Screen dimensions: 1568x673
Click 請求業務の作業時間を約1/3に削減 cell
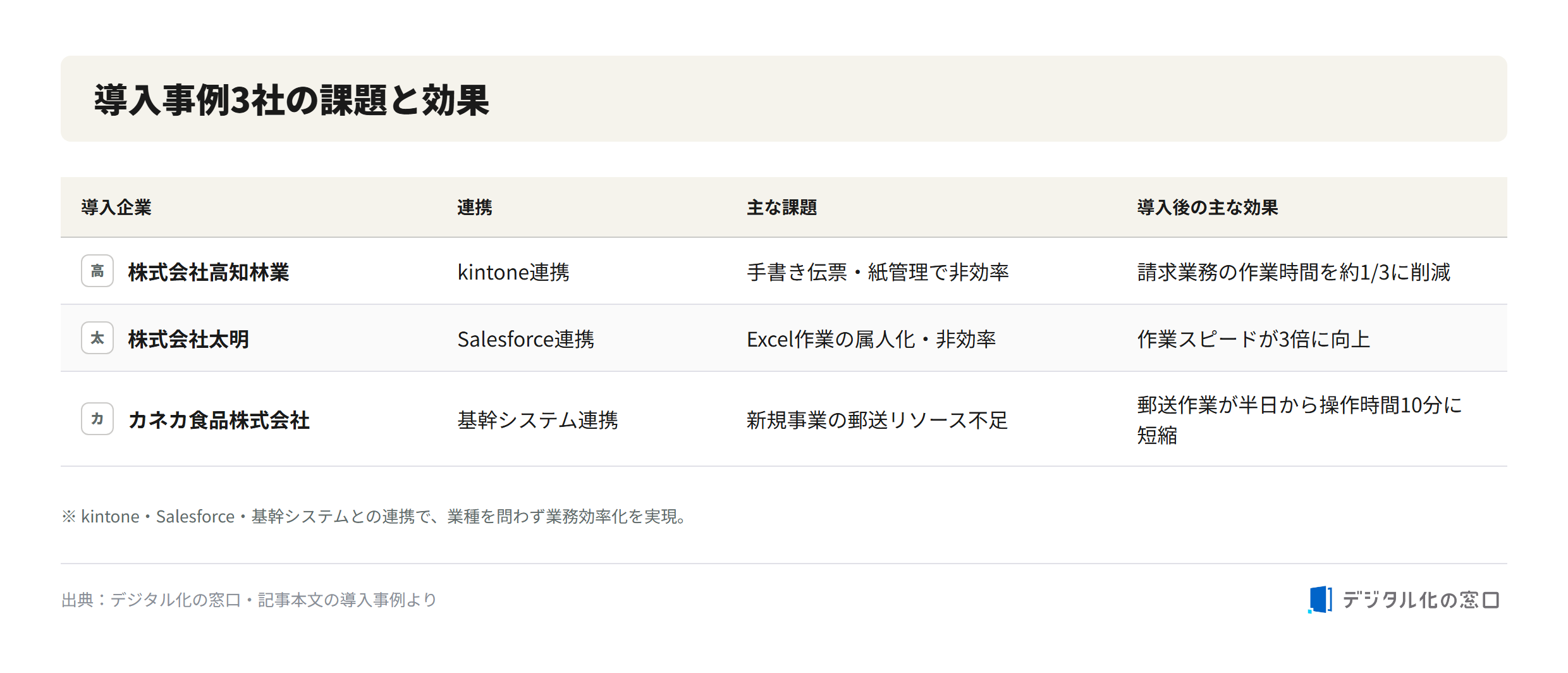point(1294,272)
